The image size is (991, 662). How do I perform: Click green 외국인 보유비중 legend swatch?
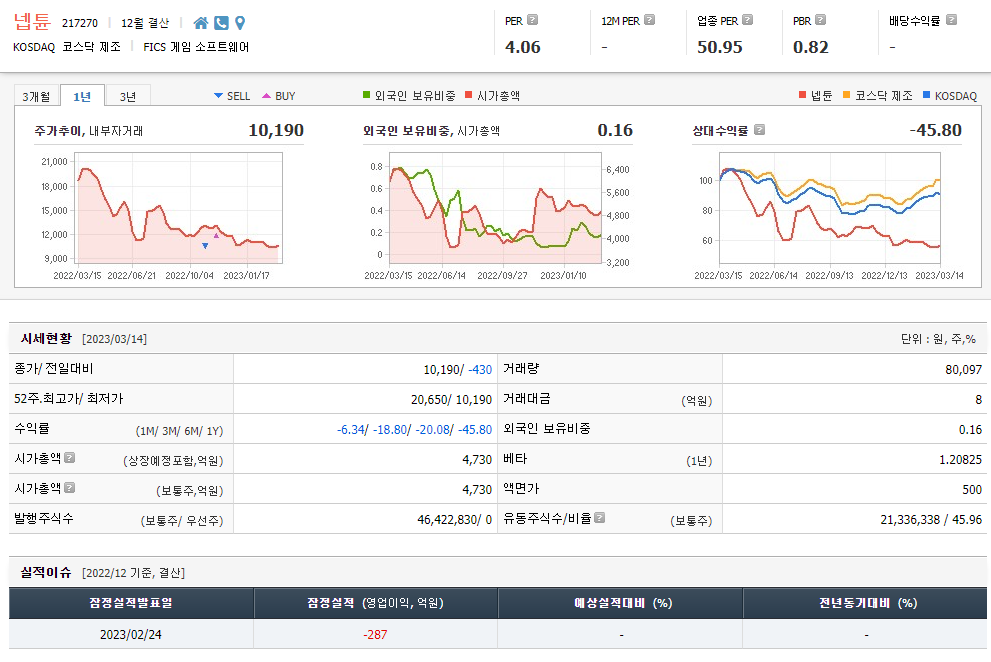tap(367, 95)
